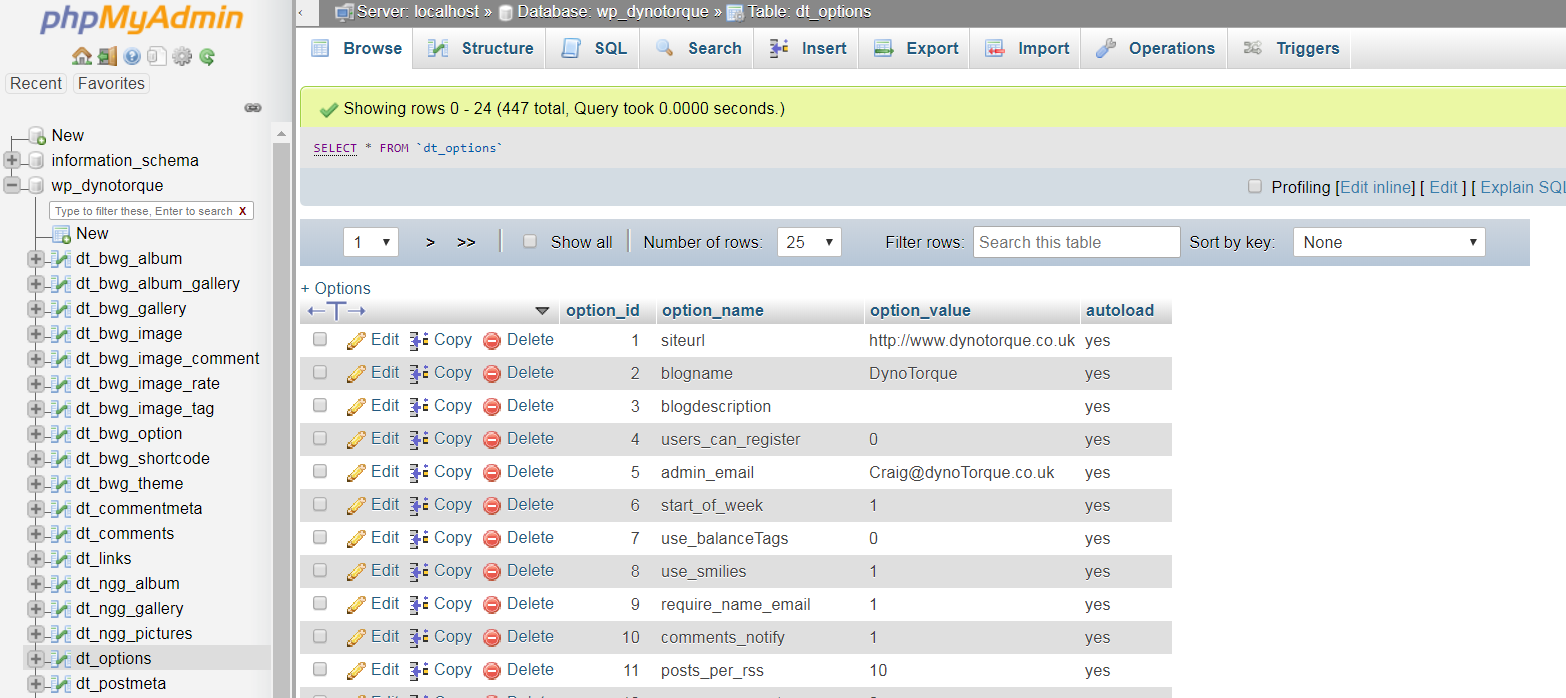Open phpMyAdmin documentation help icon
Screen dimensions: 1566x698
[x=132, y=56]
